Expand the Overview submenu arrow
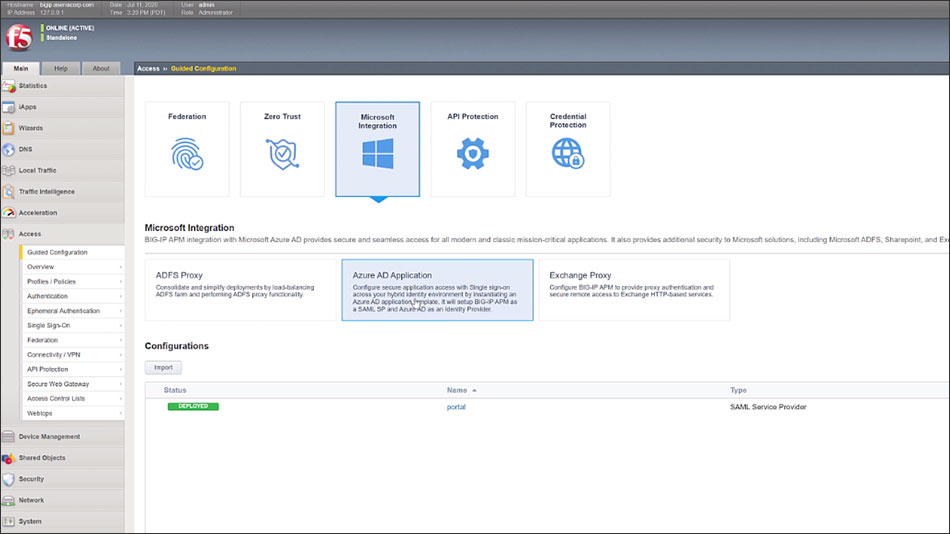Viewport: 950px width, 534px height. (x=121, y=267)
